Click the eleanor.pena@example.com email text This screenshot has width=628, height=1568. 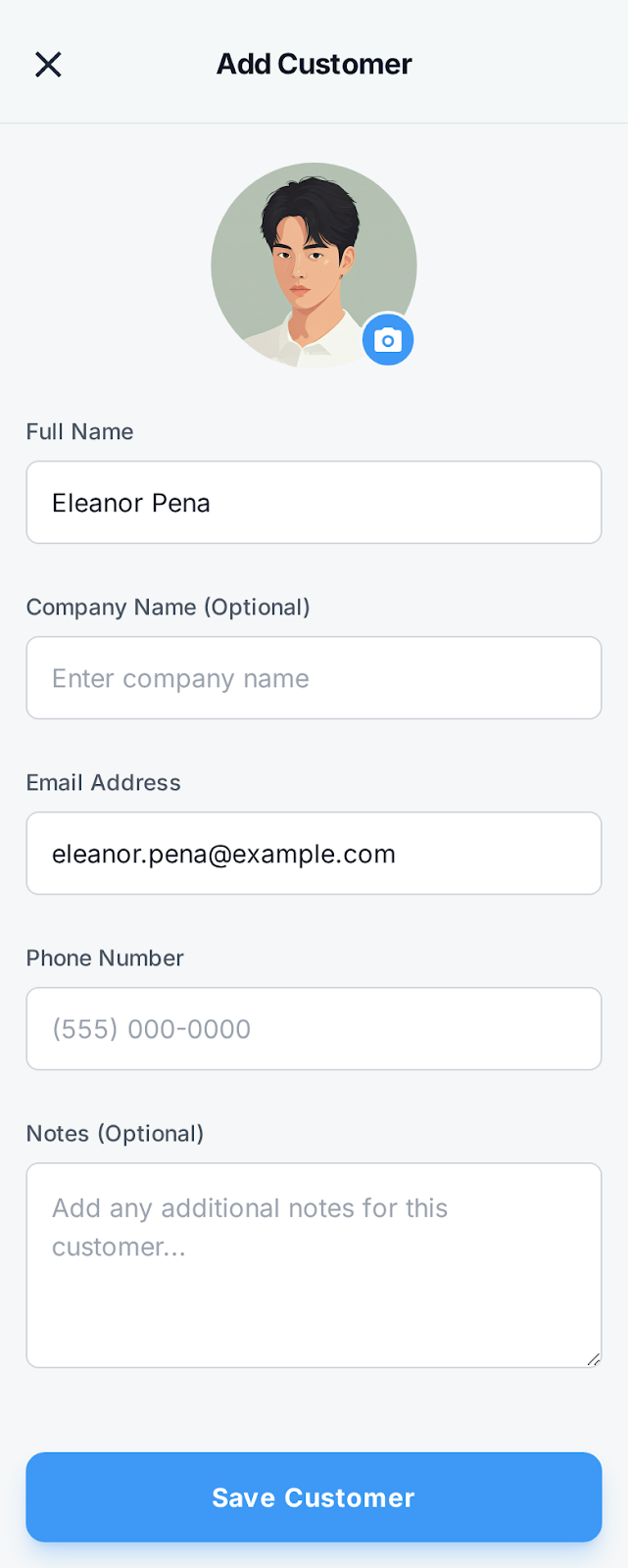223,855
